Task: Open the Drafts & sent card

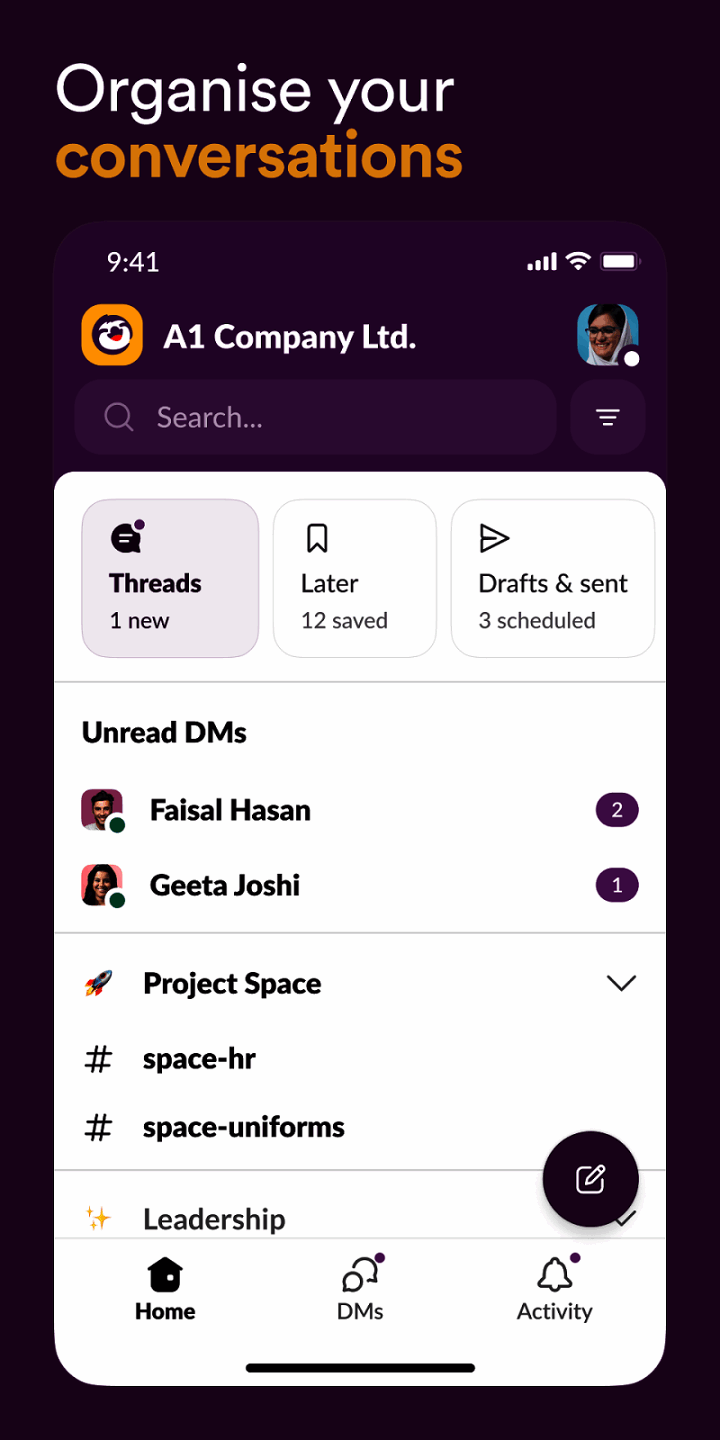Action: tap(553, 578)
